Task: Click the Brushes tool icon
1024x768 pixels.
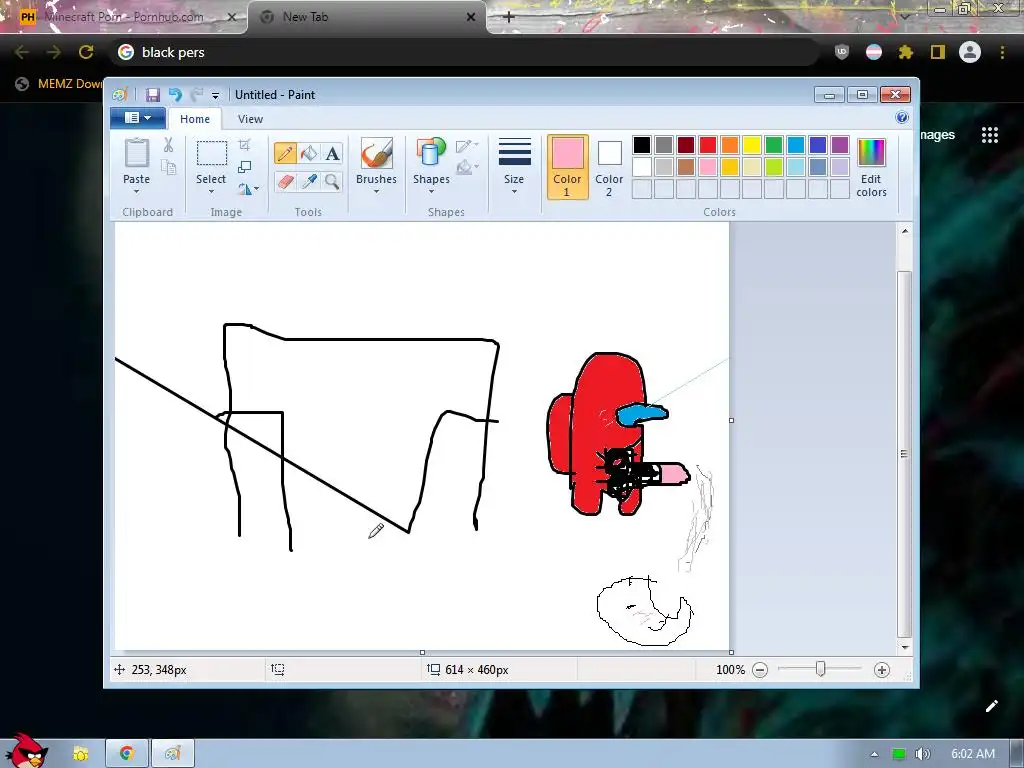Action: tap(377, 153)
